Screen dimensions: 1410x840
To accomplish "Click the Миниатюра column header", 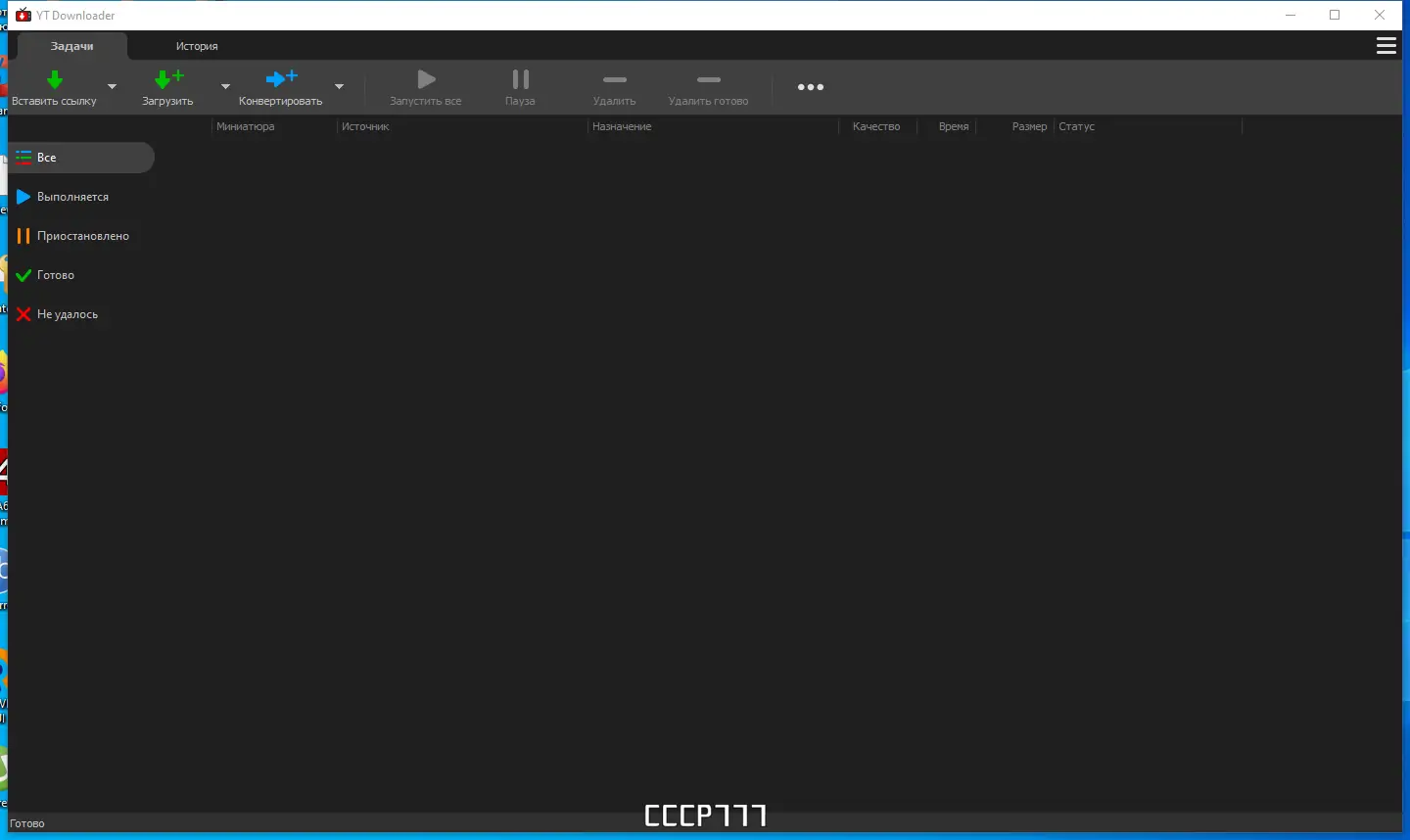I will tap(246, 126).
